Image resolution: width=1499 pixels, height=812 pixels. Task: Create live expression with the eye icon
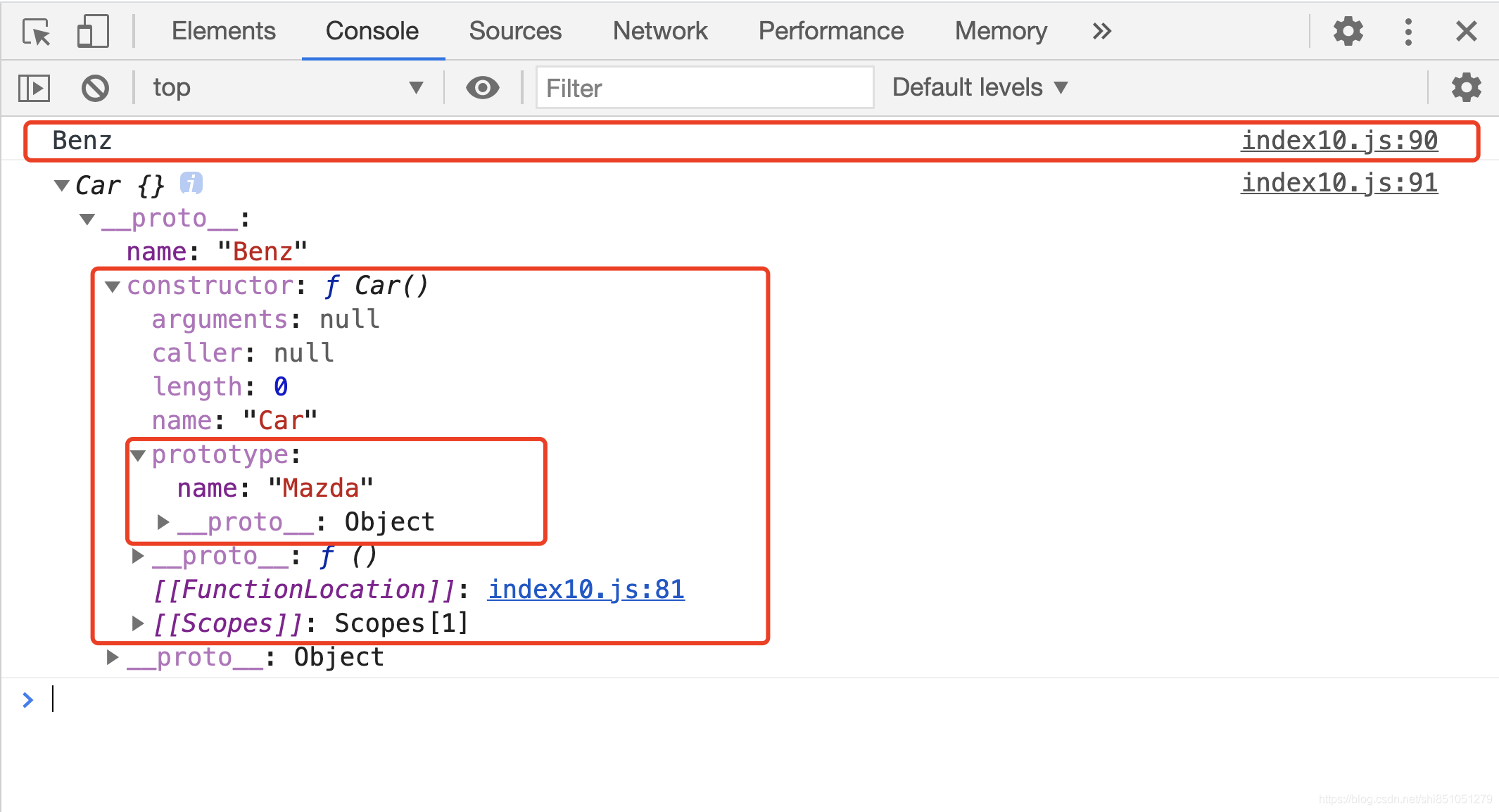pos(482,88)
